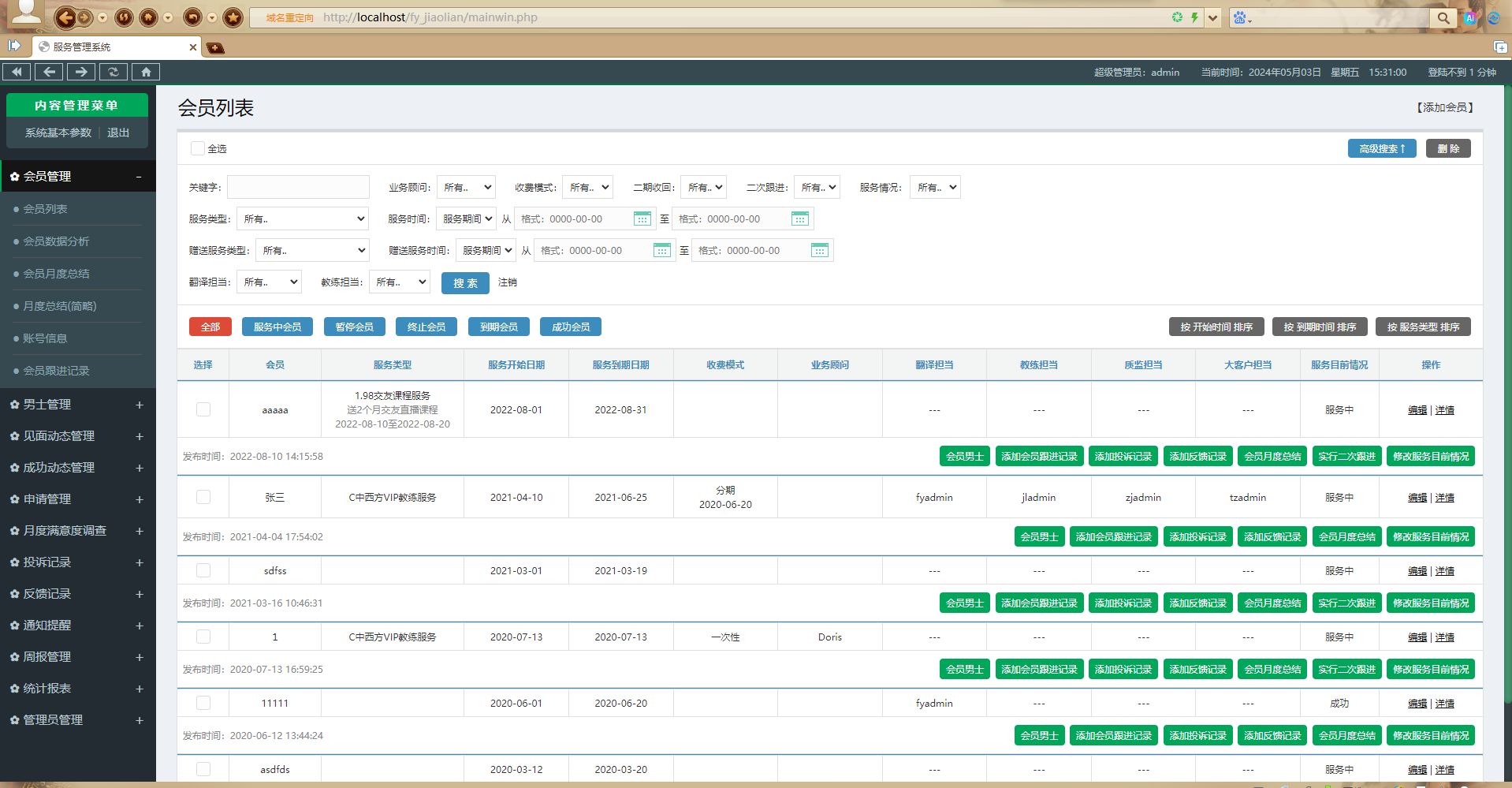The width and height of the screenshot is (1512, 788).
Task: Show 全部 members with red button
Action: pos(210,327)
